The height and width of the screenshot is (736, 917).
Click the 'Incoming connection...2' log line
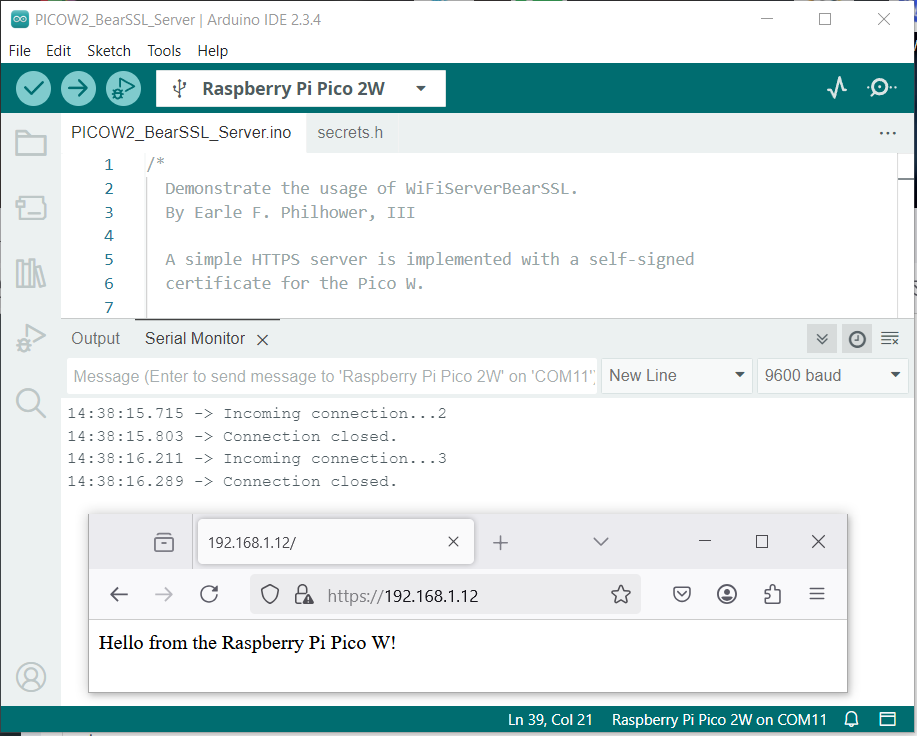257,414
